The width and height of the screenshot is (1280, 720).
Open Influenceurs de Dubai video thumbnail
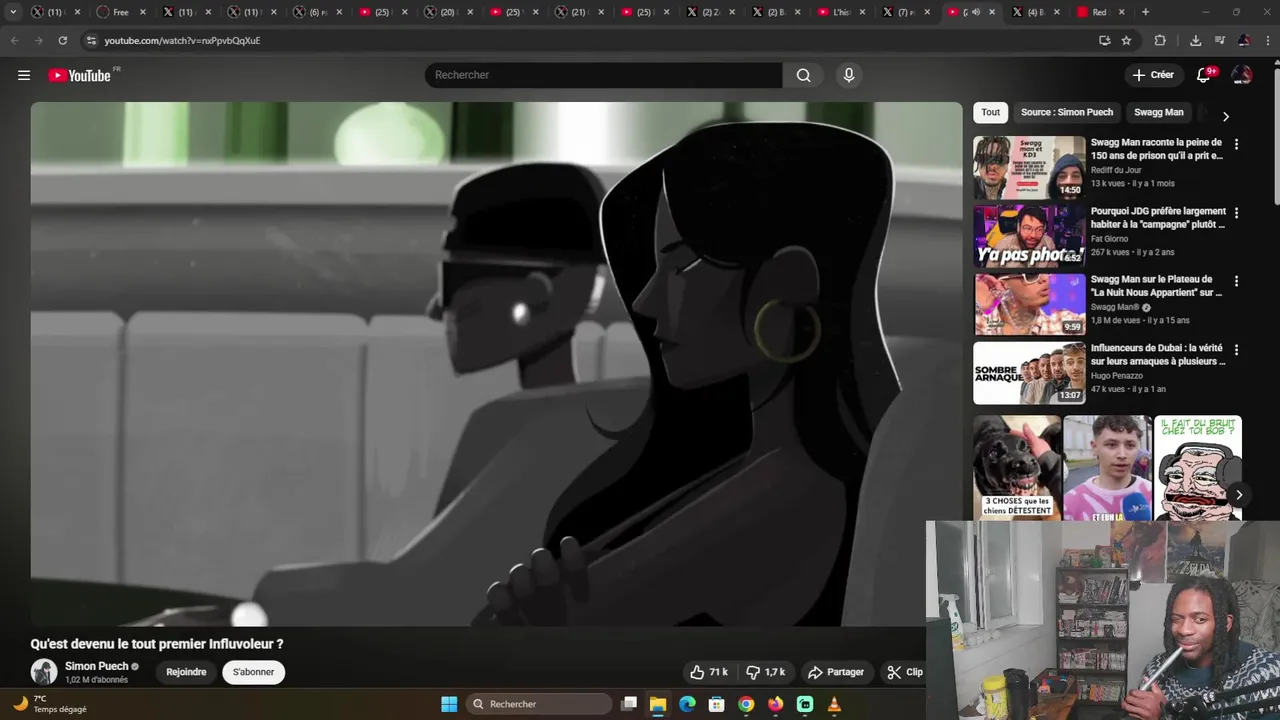[x=1029, y=373]
